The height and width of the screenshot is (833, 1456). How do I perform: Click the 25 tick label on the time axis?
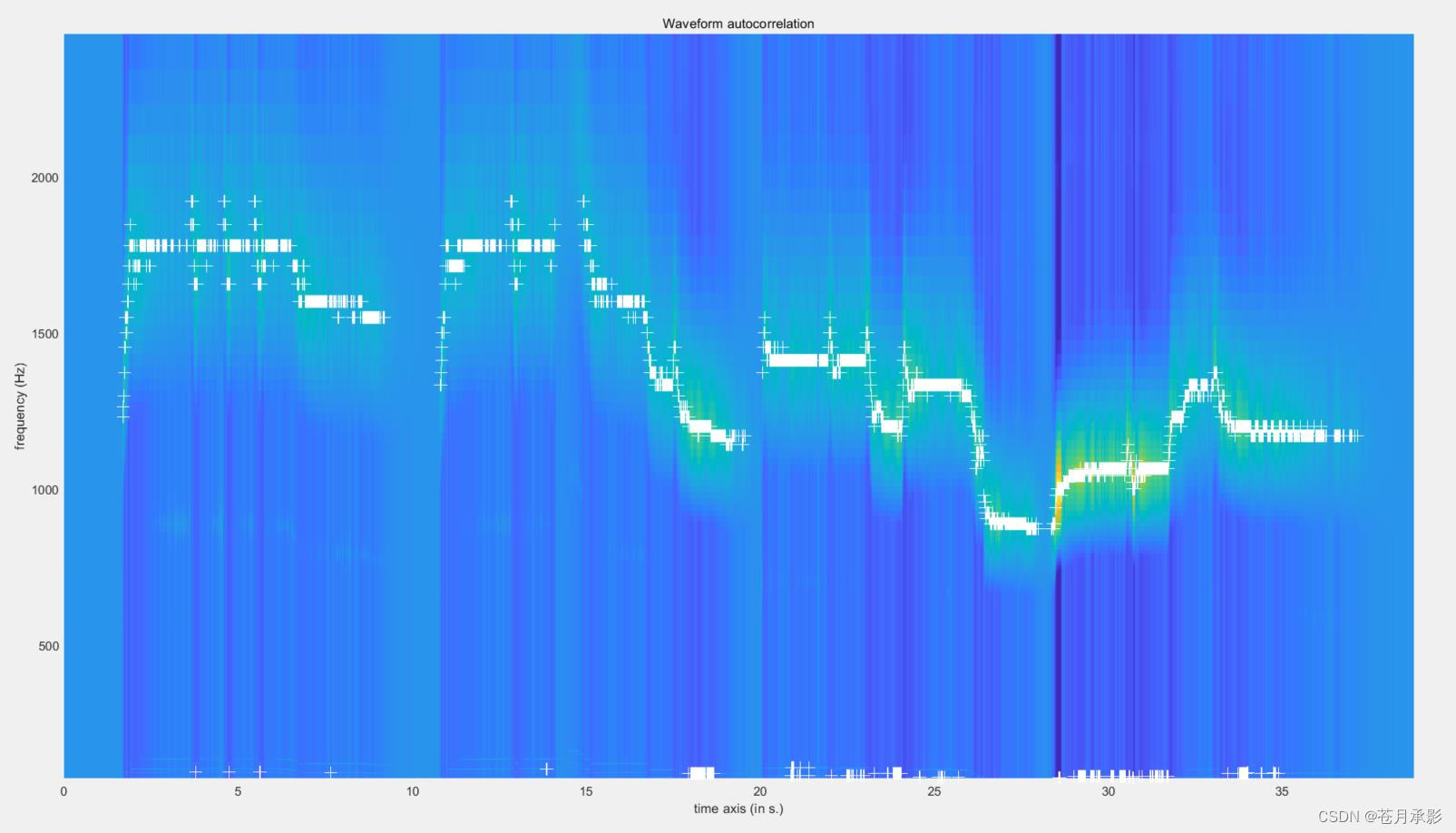(x=934, y=791)
